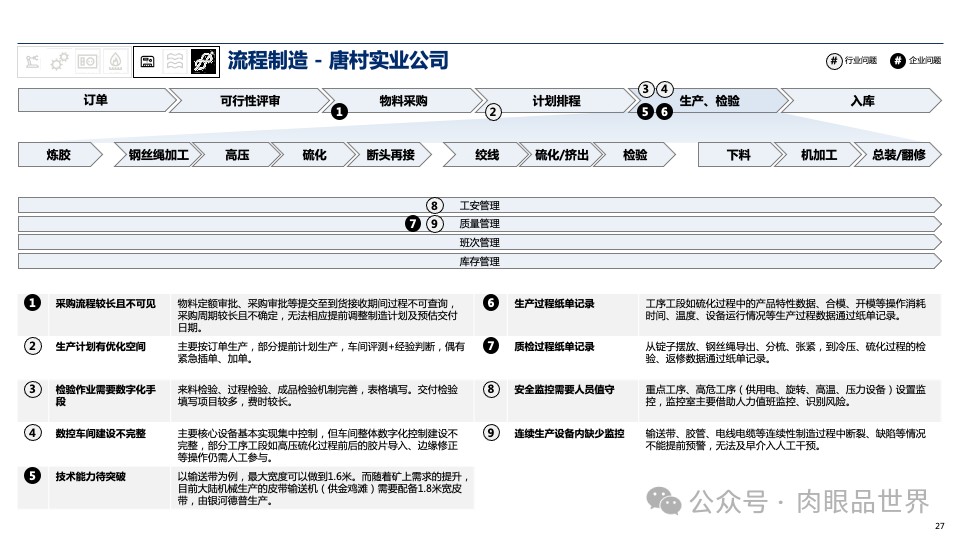Click marker 4 above 生产、检验 step

click(x=664, y=89)
